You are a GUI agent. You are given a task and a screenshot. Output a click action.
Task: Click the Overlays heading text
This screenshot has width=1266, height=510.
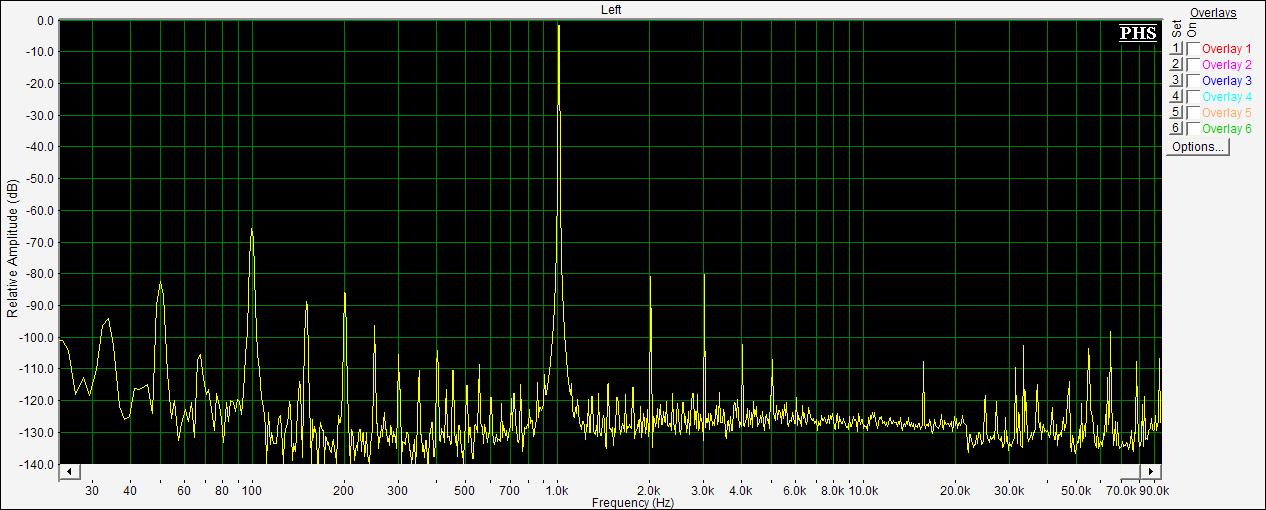pos(1213,13)
